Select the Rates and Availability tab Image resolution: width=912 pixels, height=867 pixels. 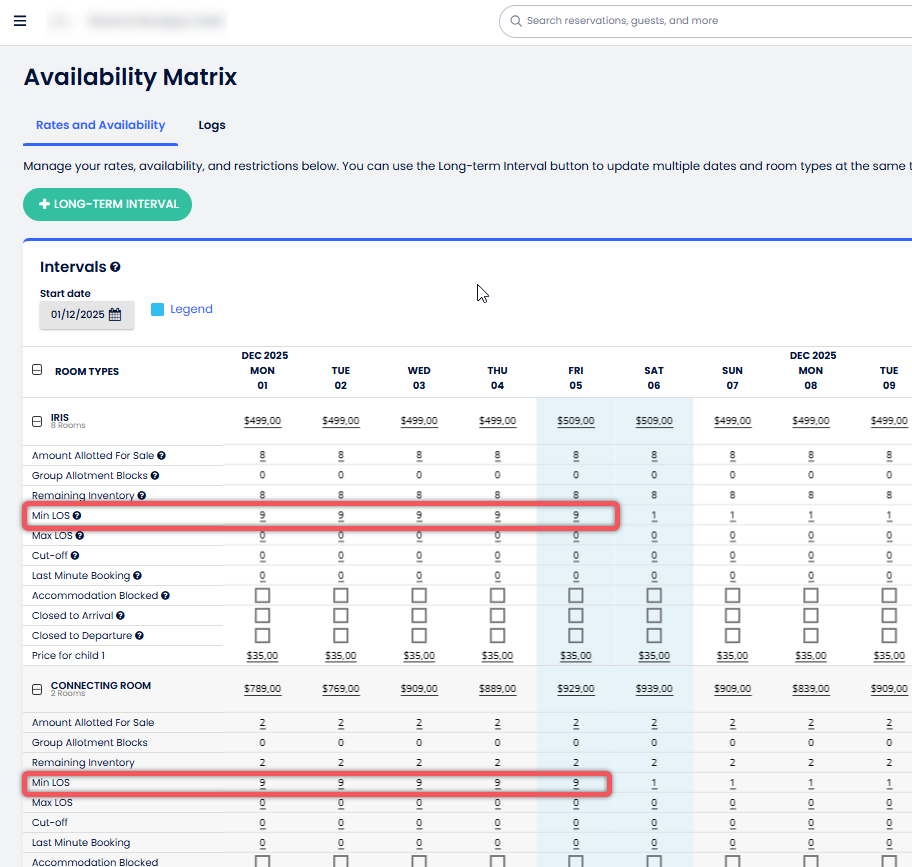pyautogui.click(x=100, y=125)
